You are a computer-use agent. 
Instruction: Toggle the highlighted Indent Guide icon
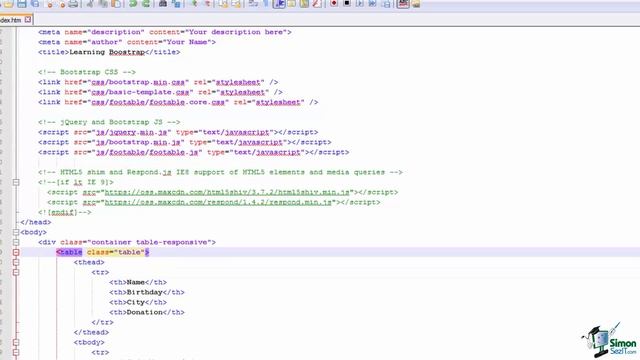click(x=279, y=4)
